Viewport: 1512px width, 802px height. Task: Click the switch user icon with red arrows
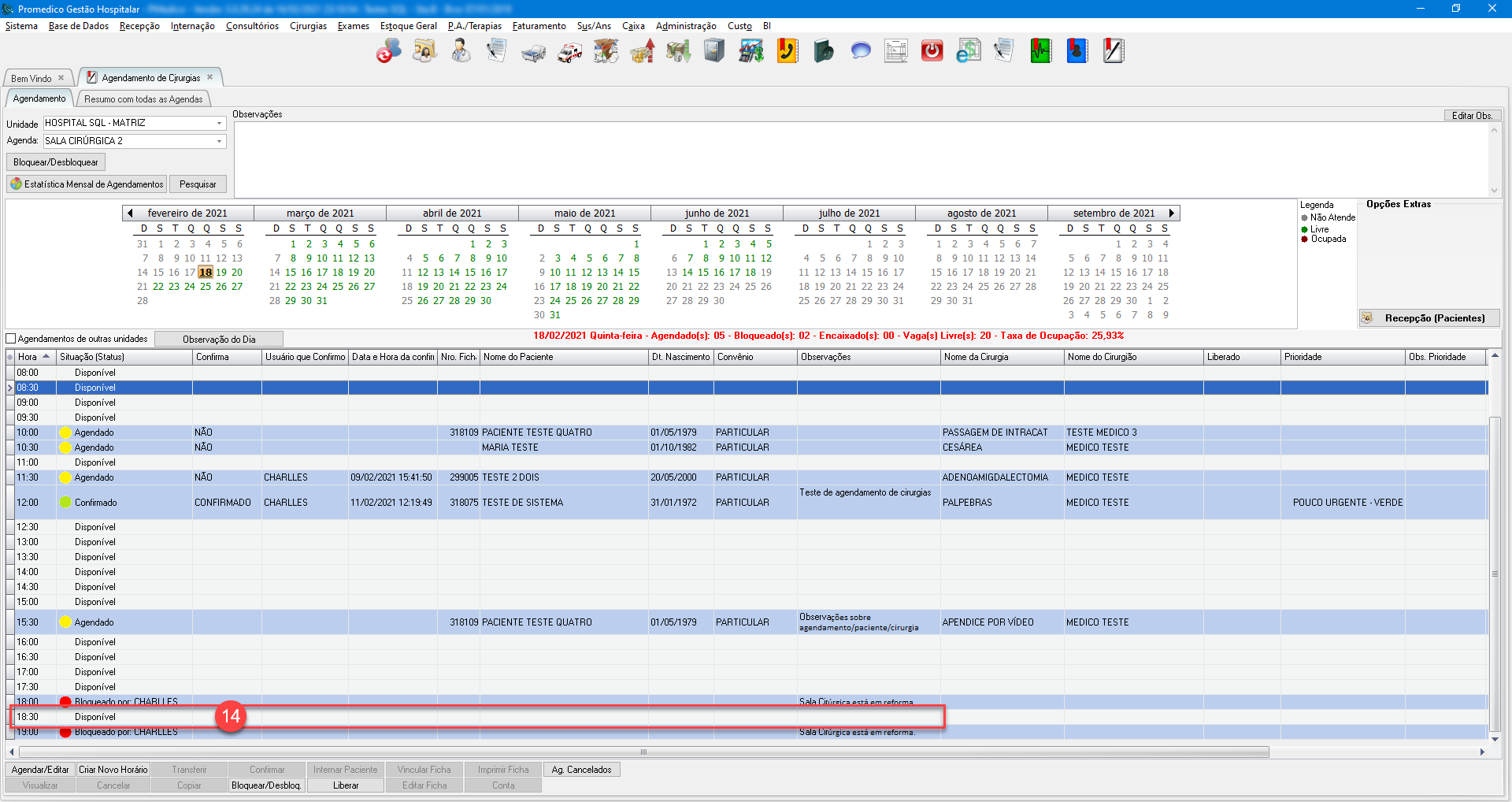click(x=388, y=51)
